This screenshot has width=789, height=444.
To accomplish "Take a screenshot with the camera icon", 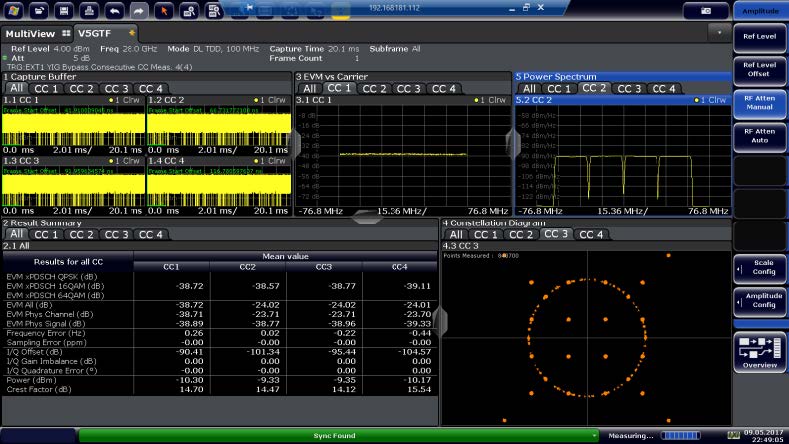I will coord(706,10).
